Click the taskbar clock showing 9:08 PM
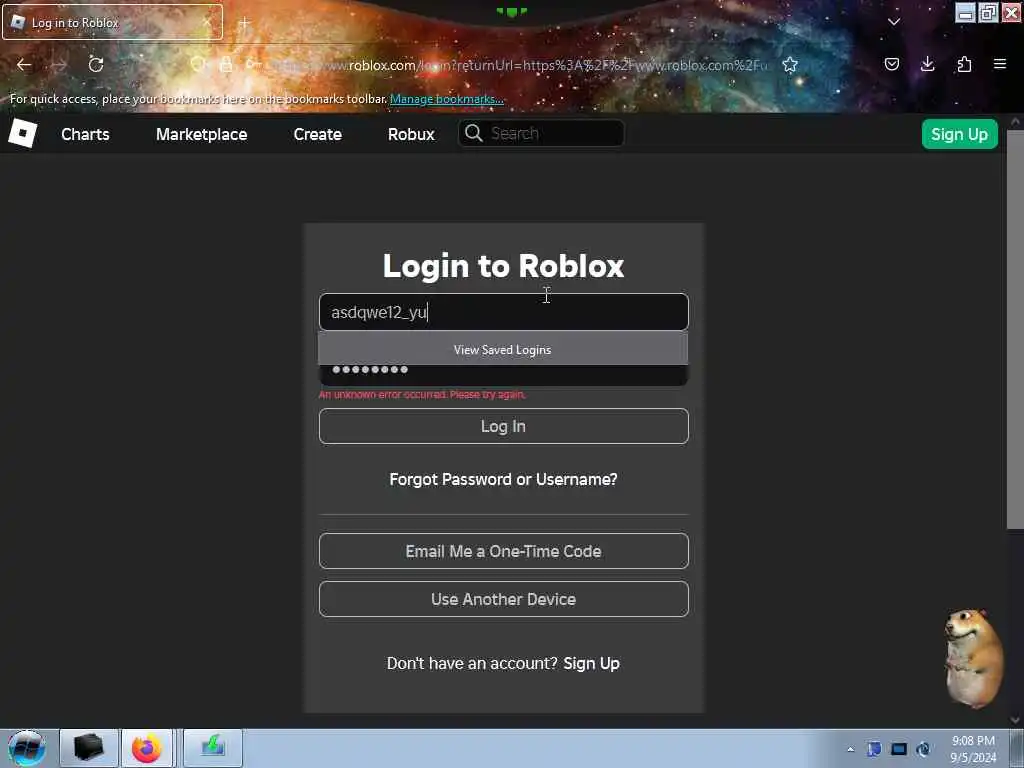Viewport: 1024px width, 768px height. coord(972,749)
